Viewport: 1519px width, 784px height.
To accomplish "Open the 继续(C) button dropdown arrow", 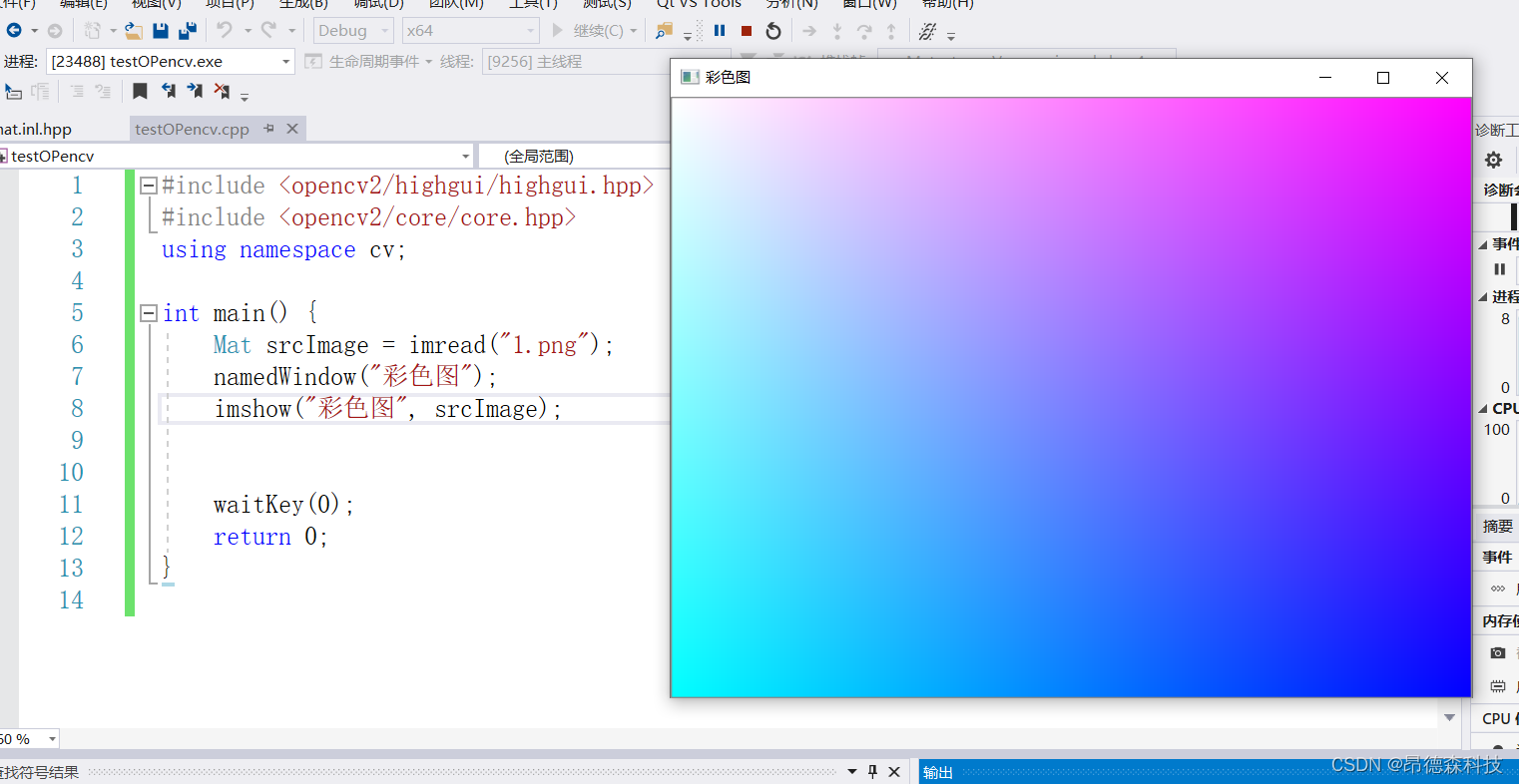I will [633, 31].
